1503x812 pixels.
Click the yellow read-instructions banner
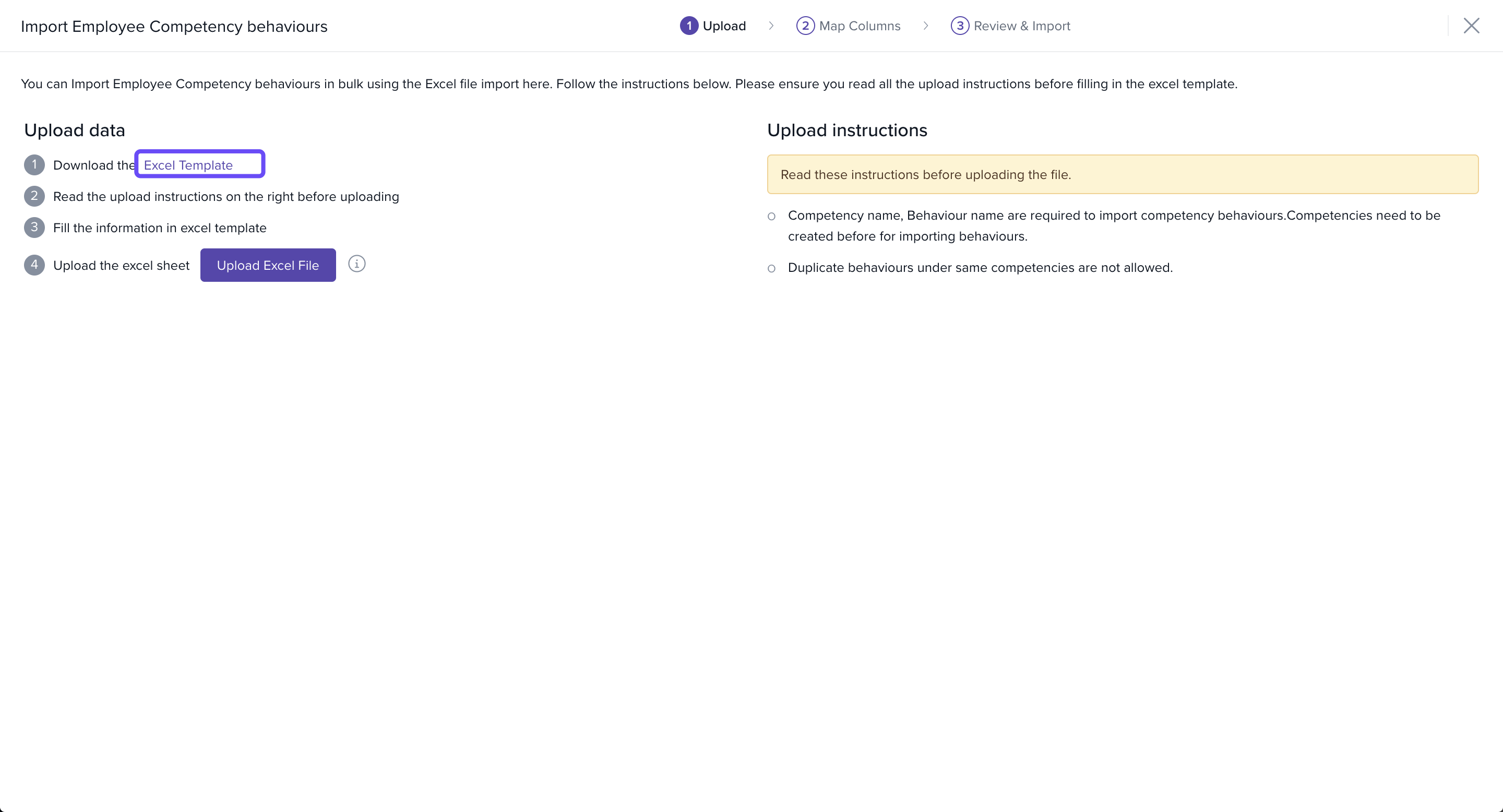coord(1122,174)
